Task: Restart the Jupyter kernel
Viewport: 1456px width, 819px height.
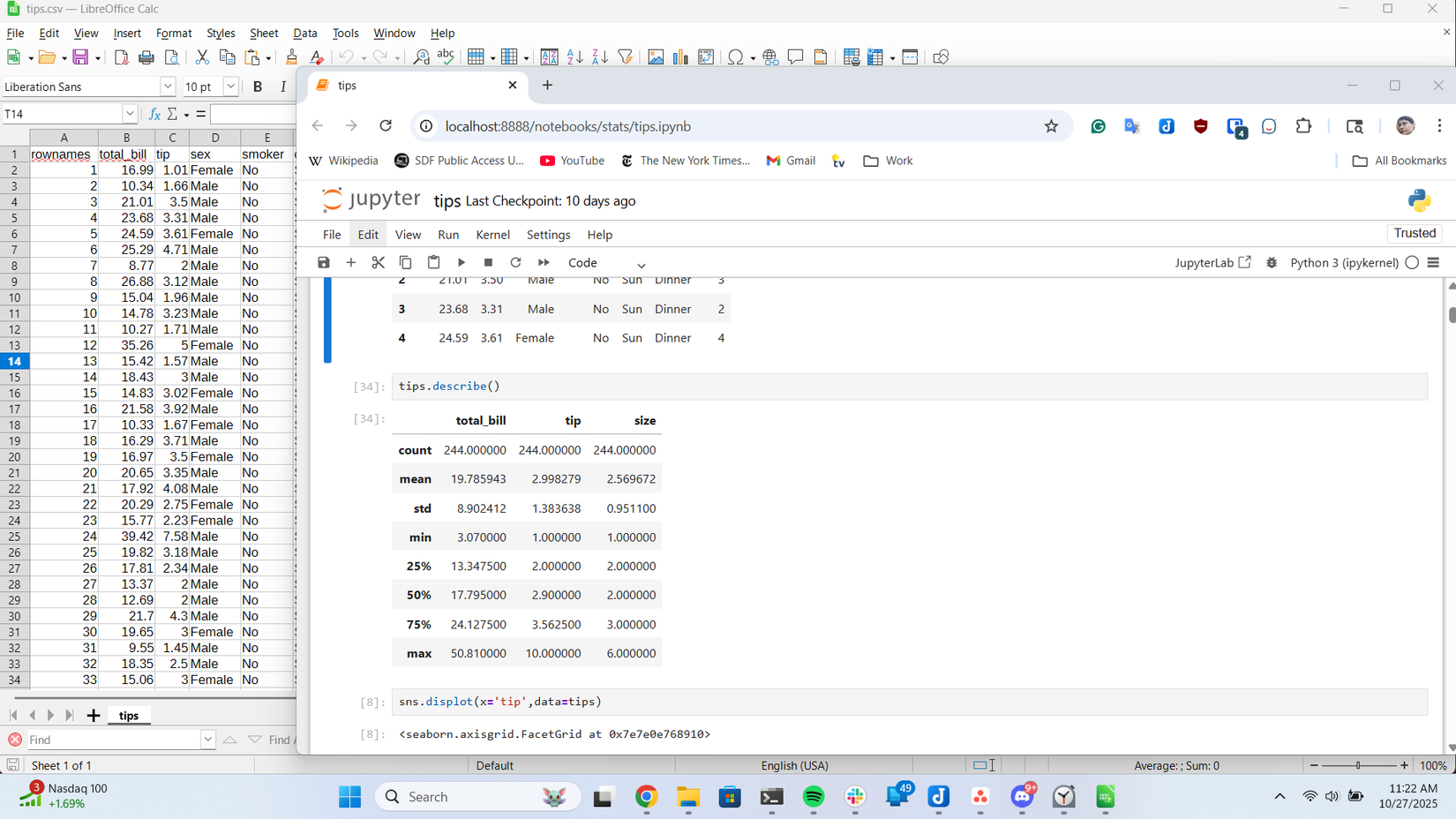Action: [515, 262]
